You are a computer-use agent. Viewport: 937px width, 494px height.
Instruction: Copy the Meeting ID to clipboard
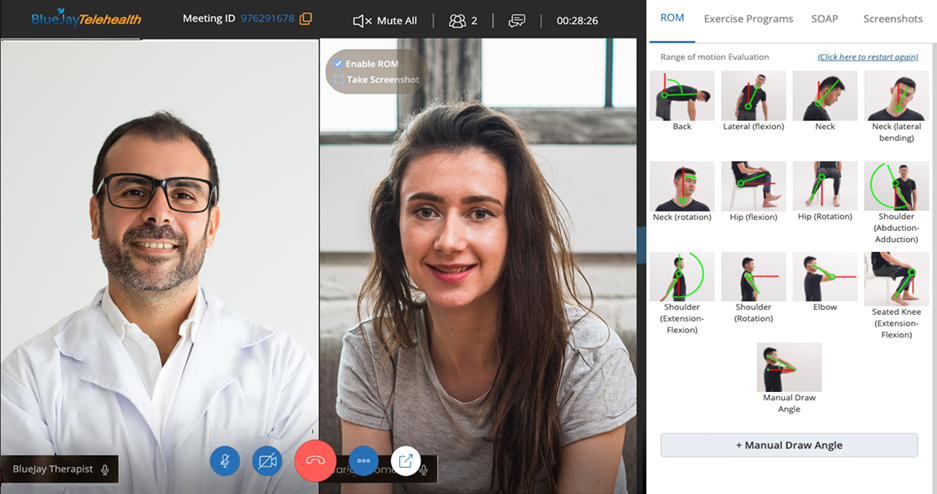click(305, 19)
